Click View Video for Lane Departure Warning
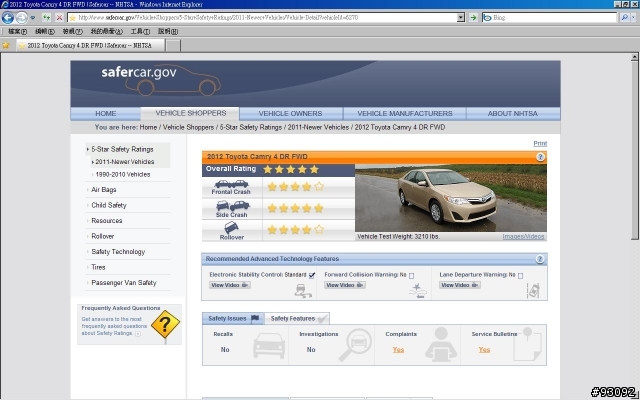The height and width of the screenshot is (400, 640). pyautogui.click(x=460, y=285)
